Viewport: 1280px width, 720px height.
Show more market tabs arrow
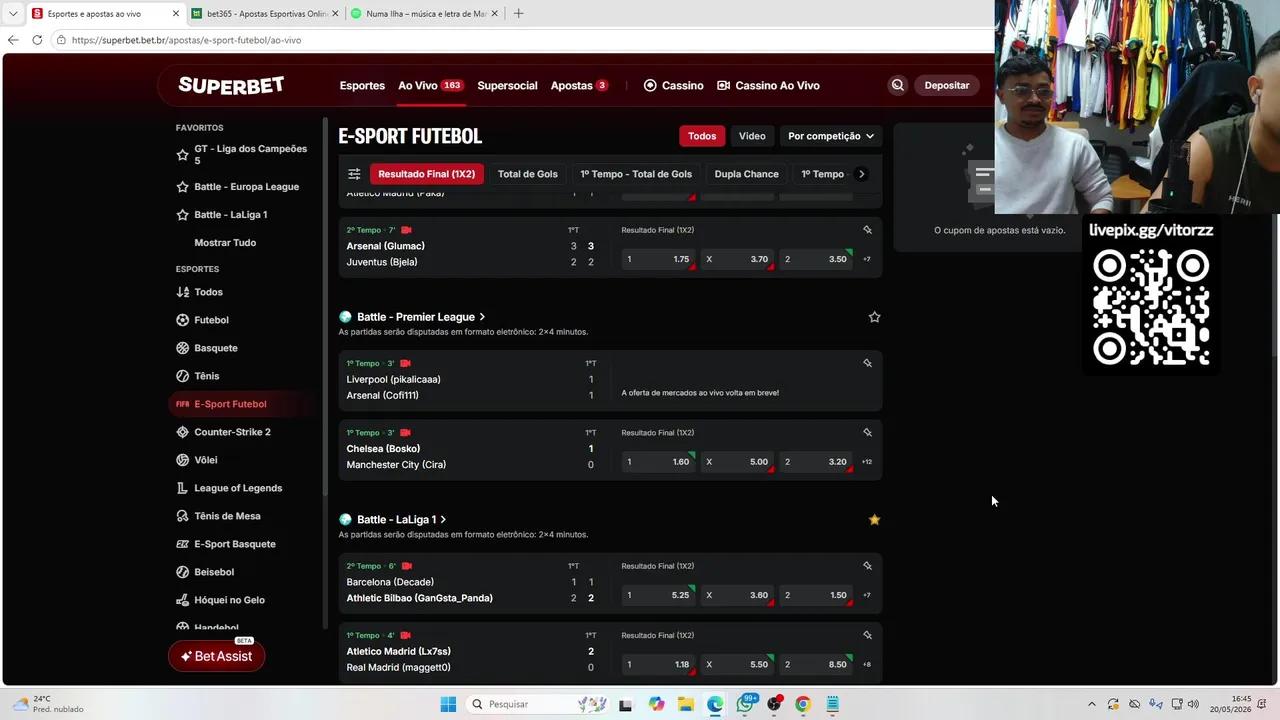(x=862, y=174)
